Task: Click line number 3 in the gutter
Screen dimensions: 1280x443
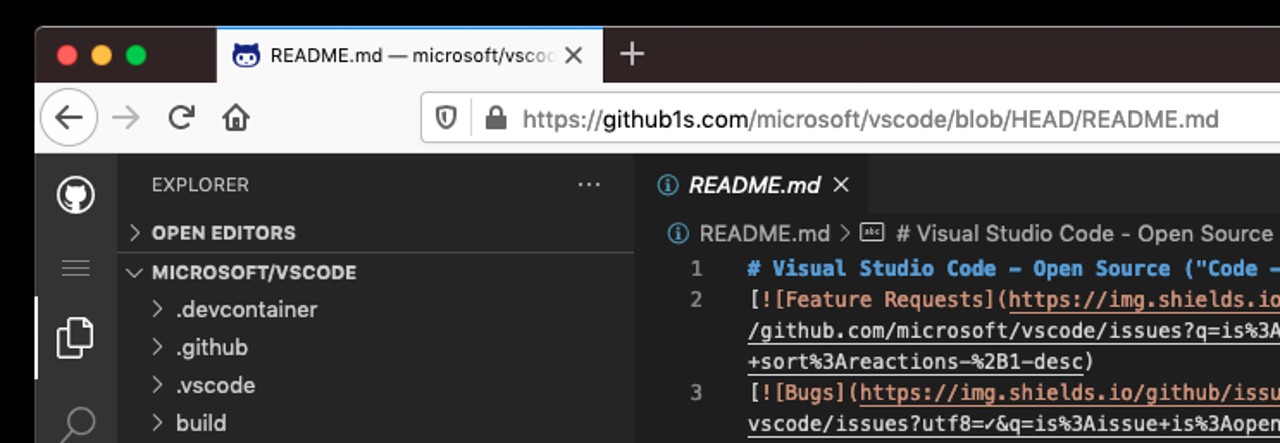Action: coord(696,393)
